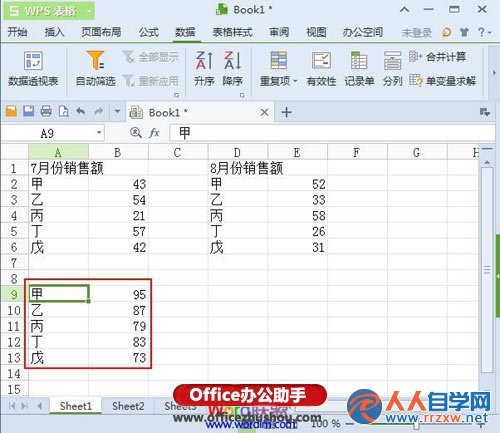Click the print icon in quick toolbar
The width and height of the screenshot is (500, 433).
(x=46, y=111)
